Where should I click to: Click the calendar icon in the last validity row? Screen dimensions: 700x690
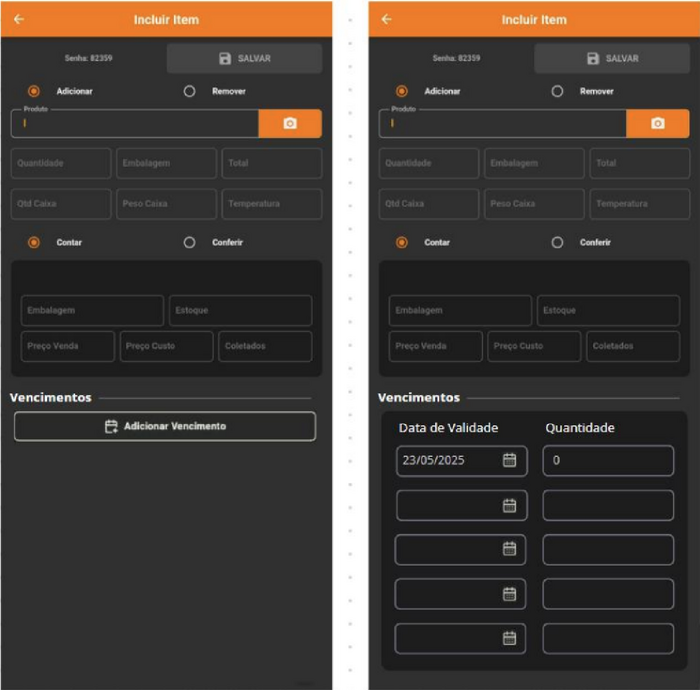509,638
